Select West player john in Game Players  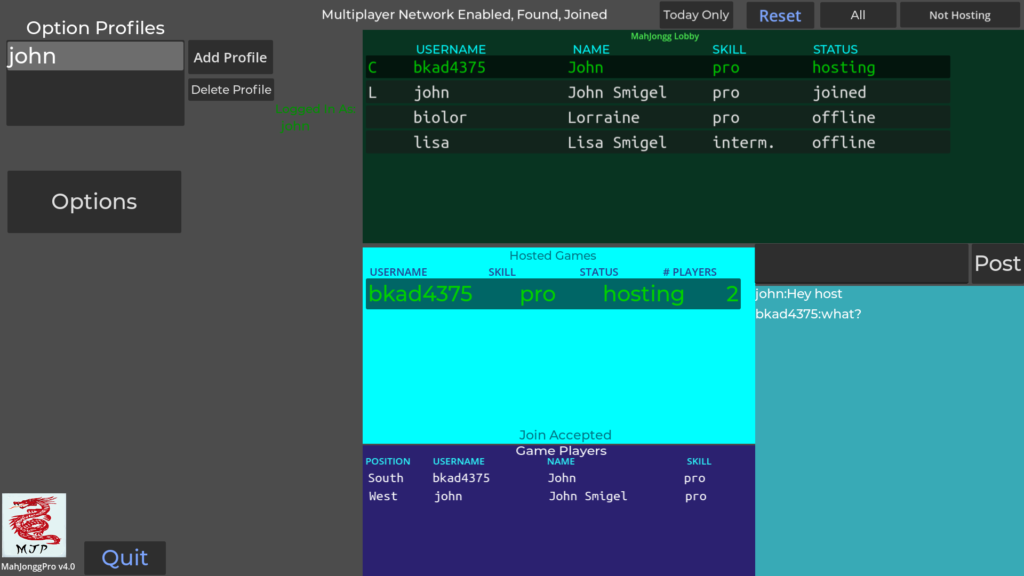point(540,496)
